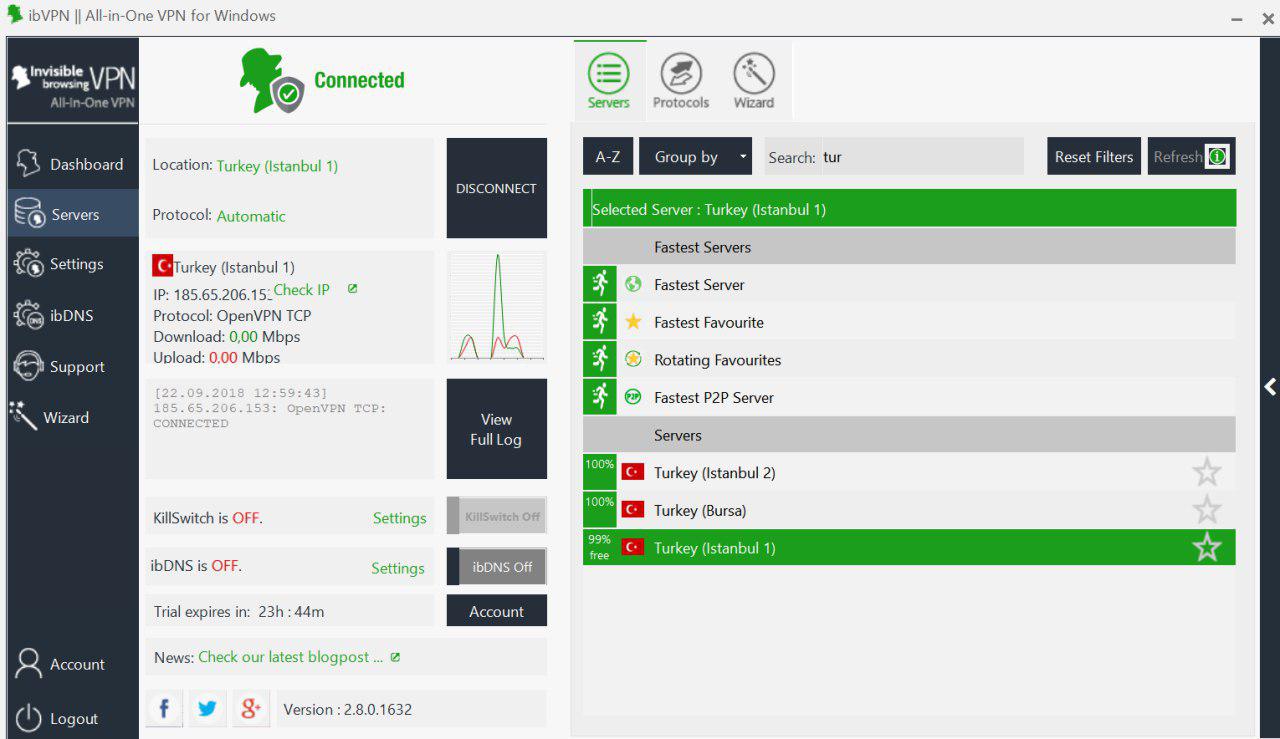The image size is (1280, 739).
Task: Select the Turkey (Bursa) server
Action: point(909,510)
